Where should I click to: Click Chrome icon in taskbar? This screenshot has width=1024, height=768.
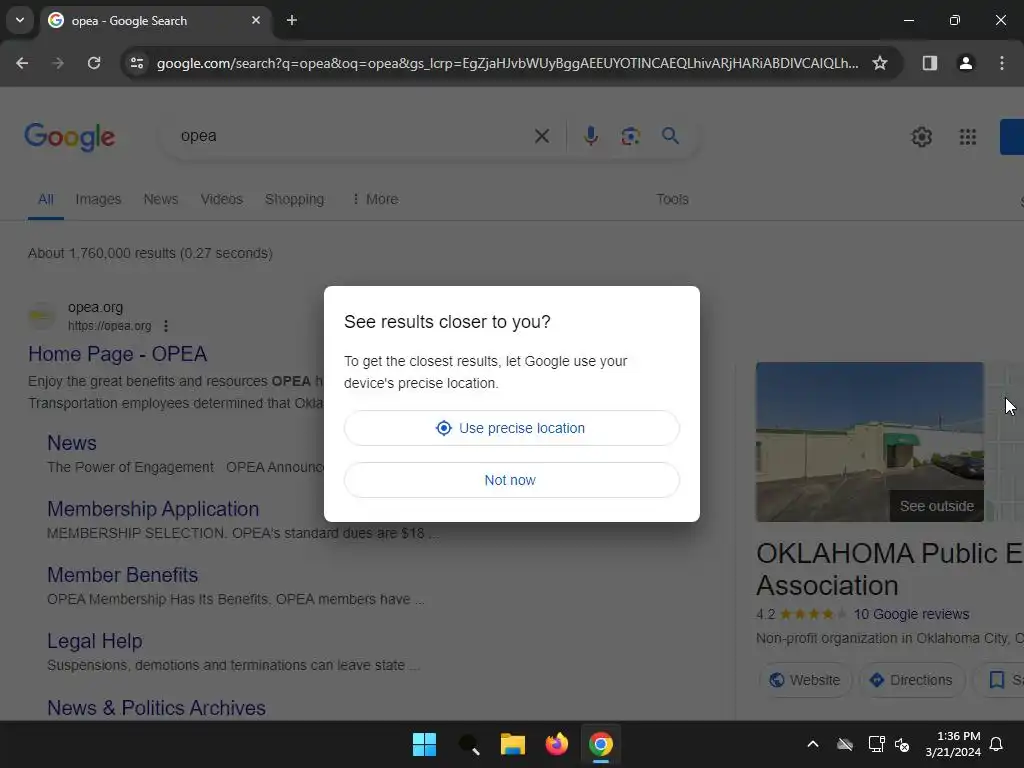point(601,744)
